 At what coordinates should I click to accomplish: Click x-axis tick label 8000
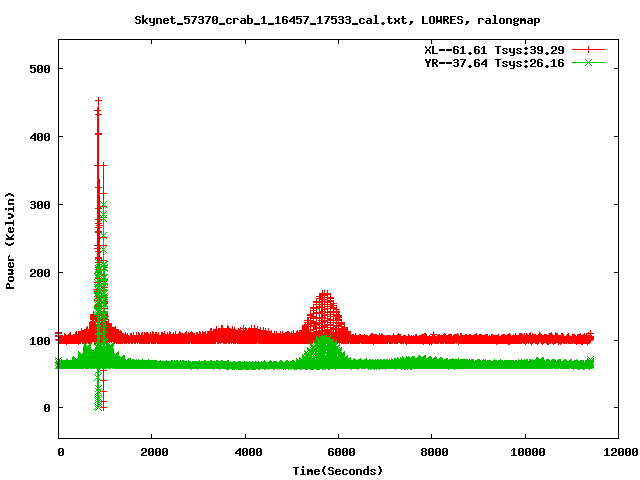tap(434, 452)
